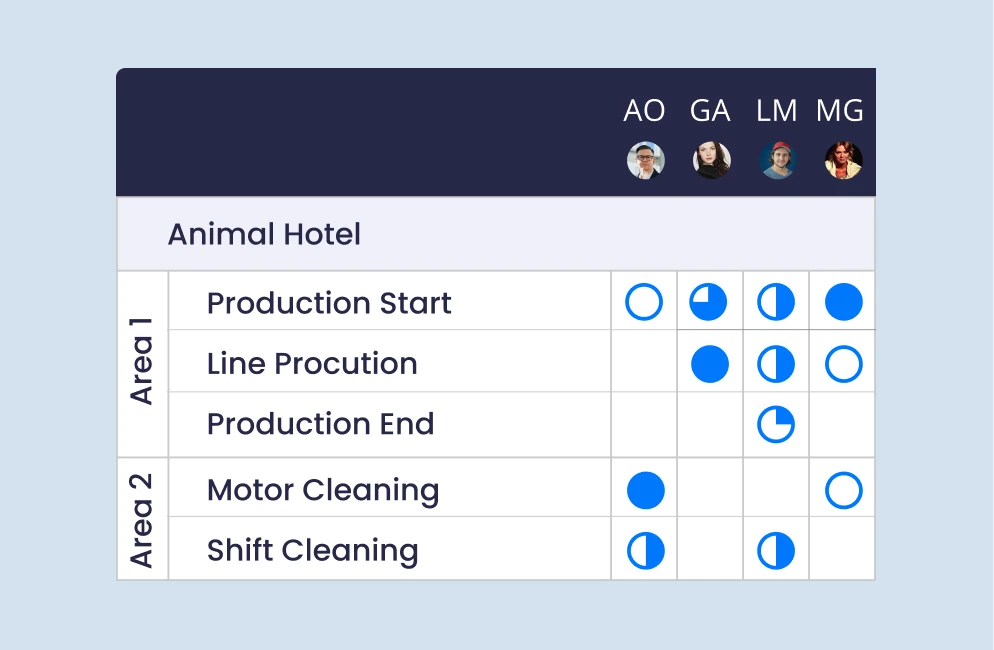
Task: Collapse the Area 1 section label
Action: [142, 361]
